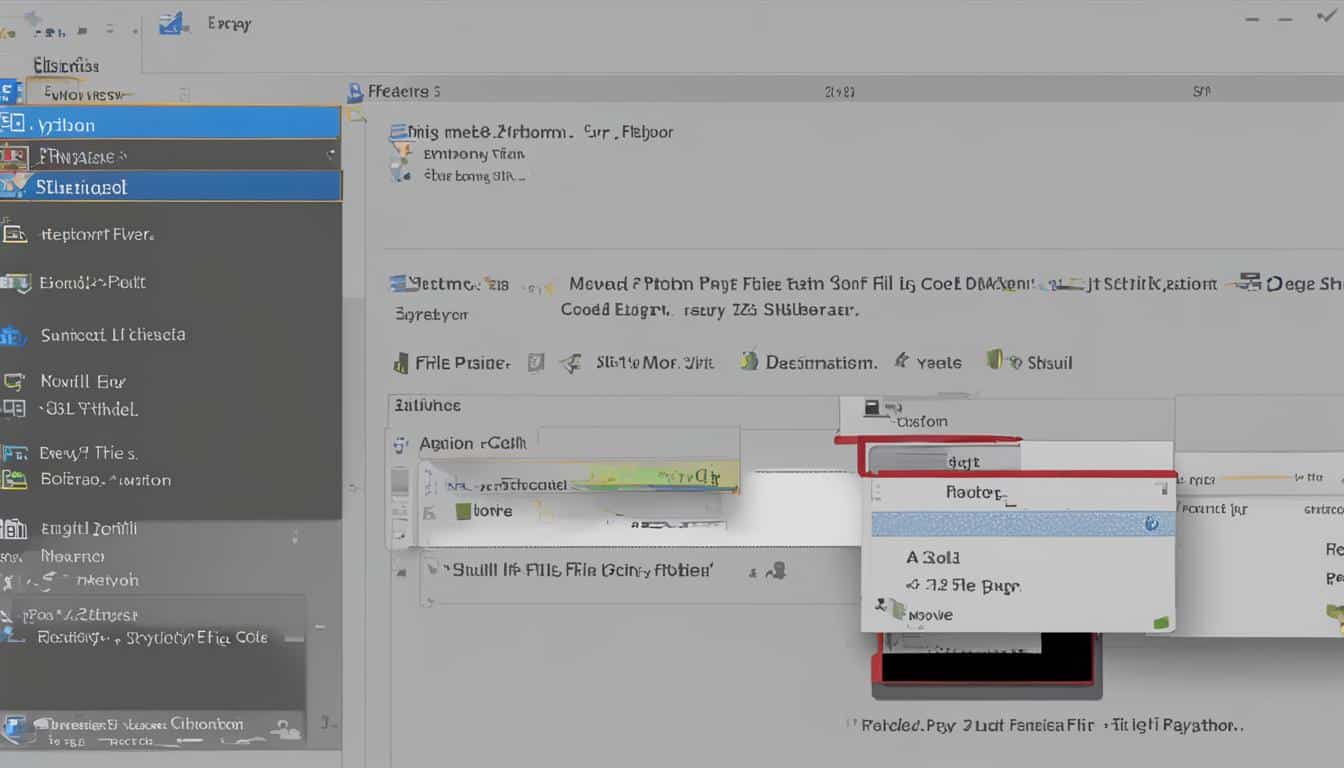Click the green icon before "Sbsuil"
The width and height of the screenshot is (1344, 768).
(x=995, y=359)
